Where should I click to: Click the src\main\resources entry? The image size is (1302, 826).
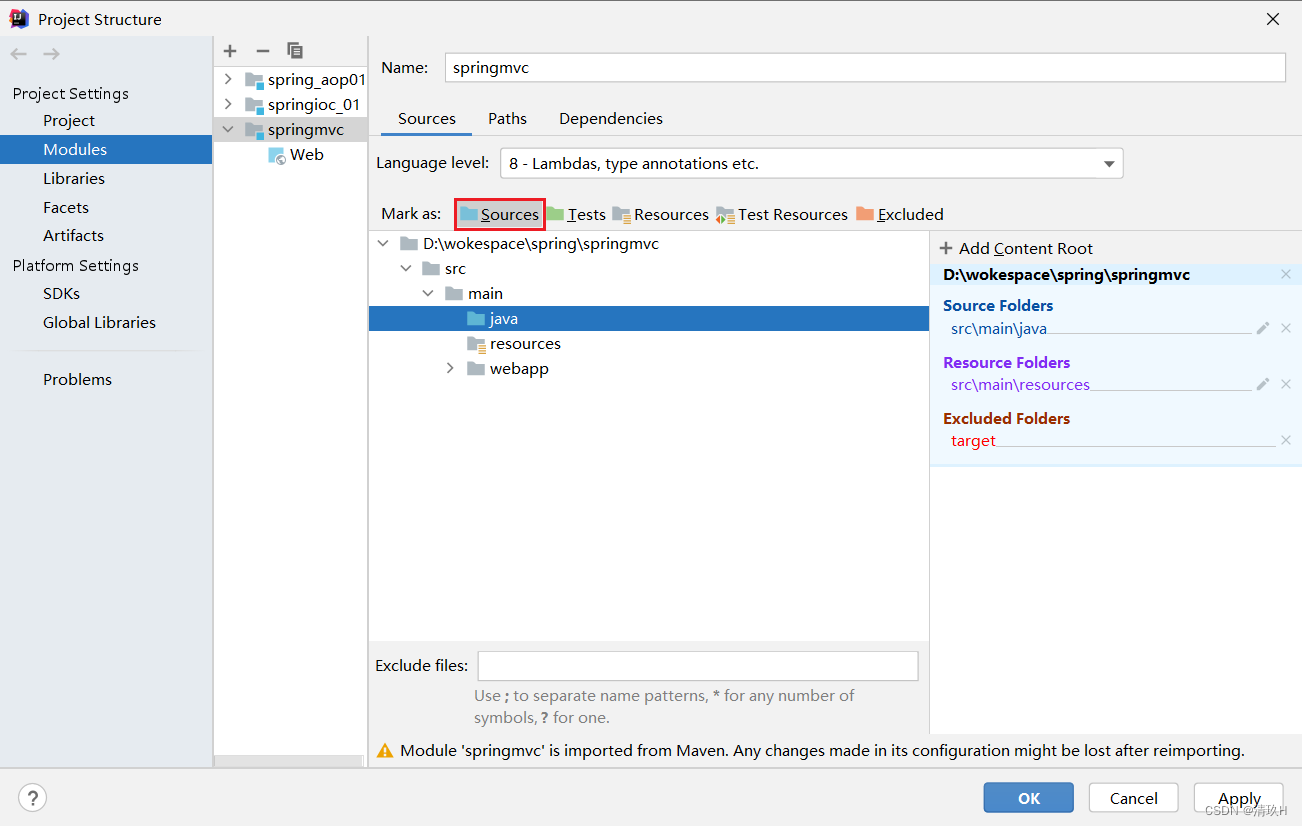tap(1020, 384)
